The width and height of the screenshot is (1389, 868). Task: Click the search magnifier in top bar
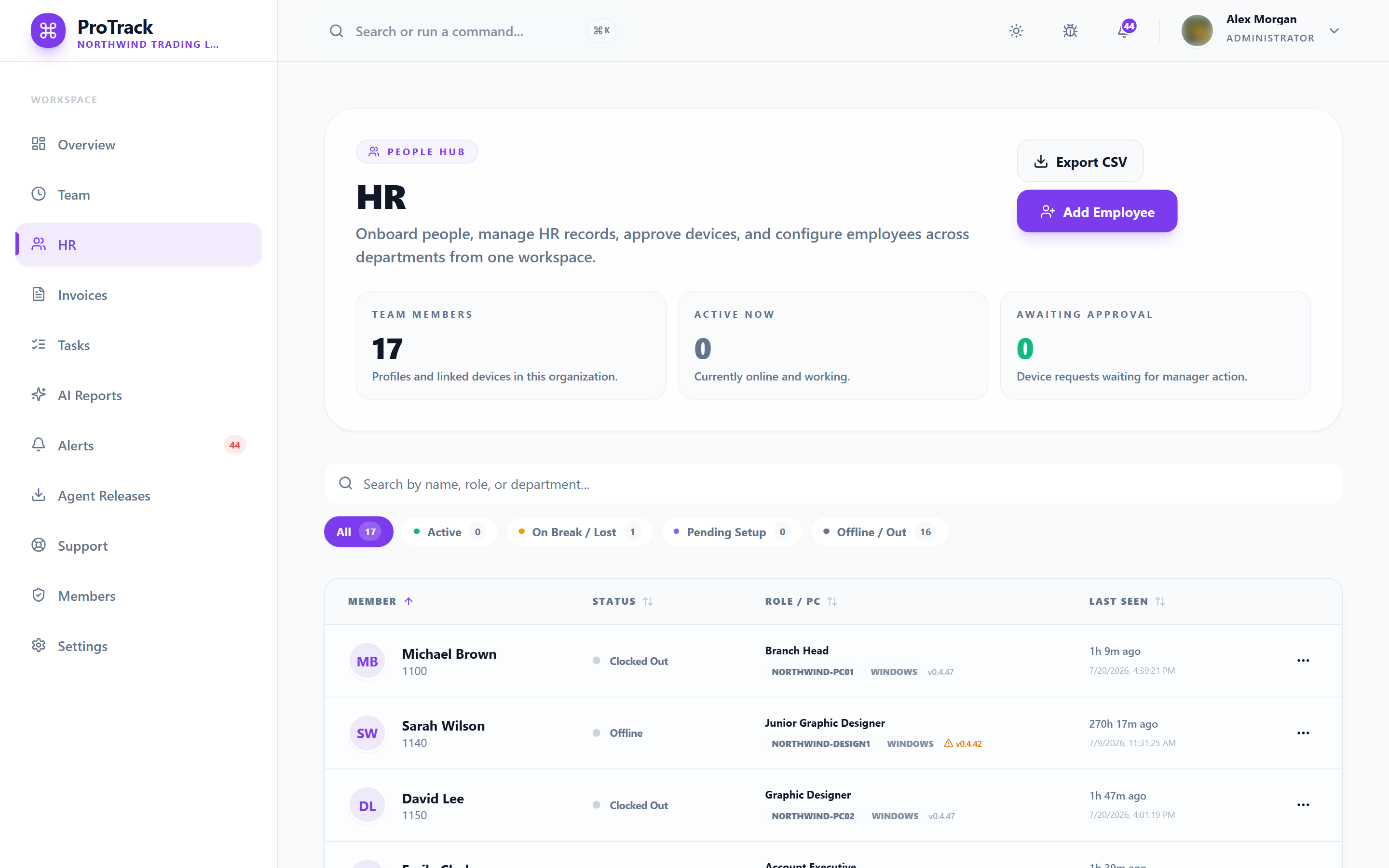click(x=336, y=31)
